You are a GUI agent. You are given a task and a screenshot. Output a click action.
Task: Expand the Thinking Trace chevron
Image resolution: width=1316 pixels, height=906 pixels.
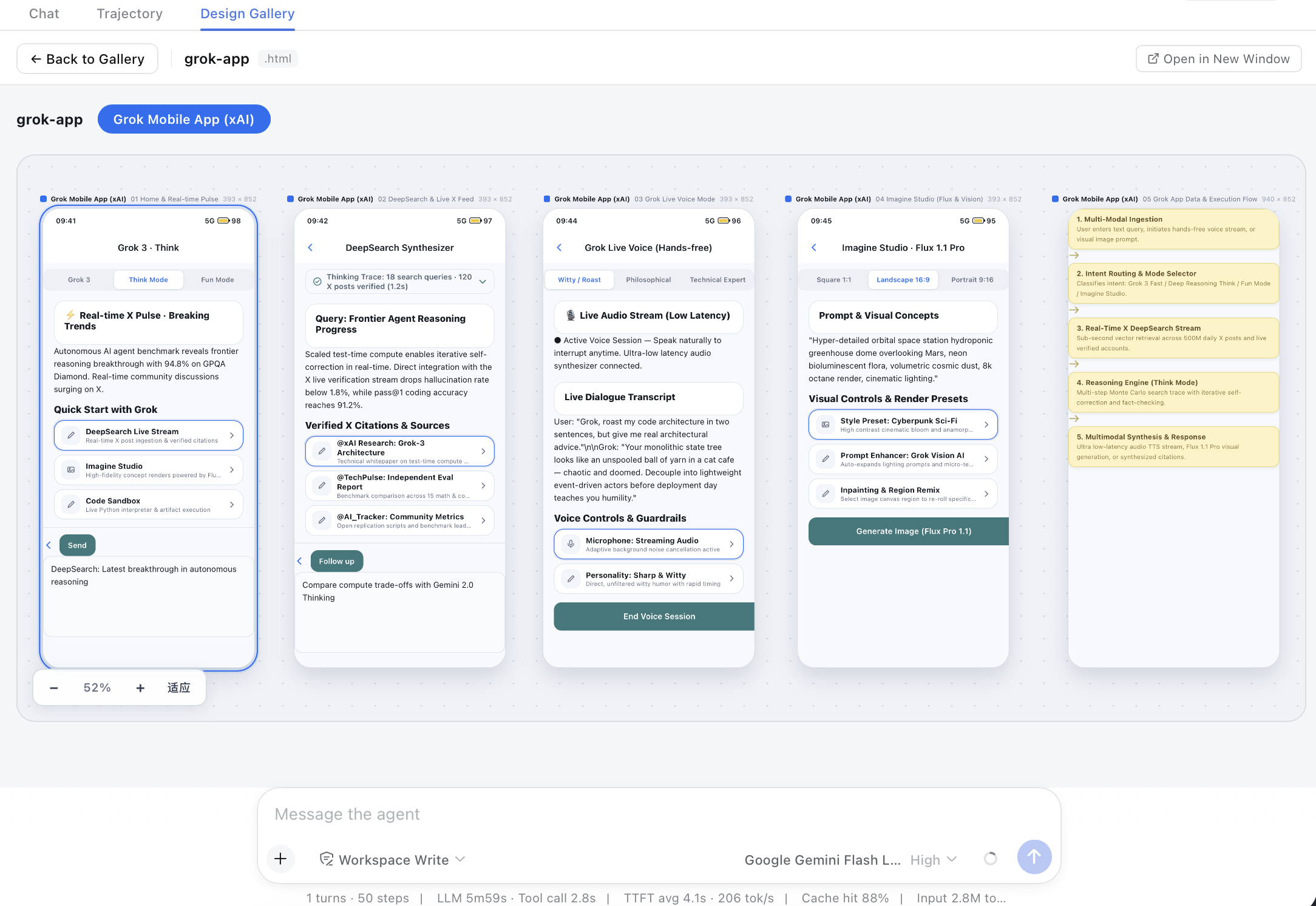483,282
